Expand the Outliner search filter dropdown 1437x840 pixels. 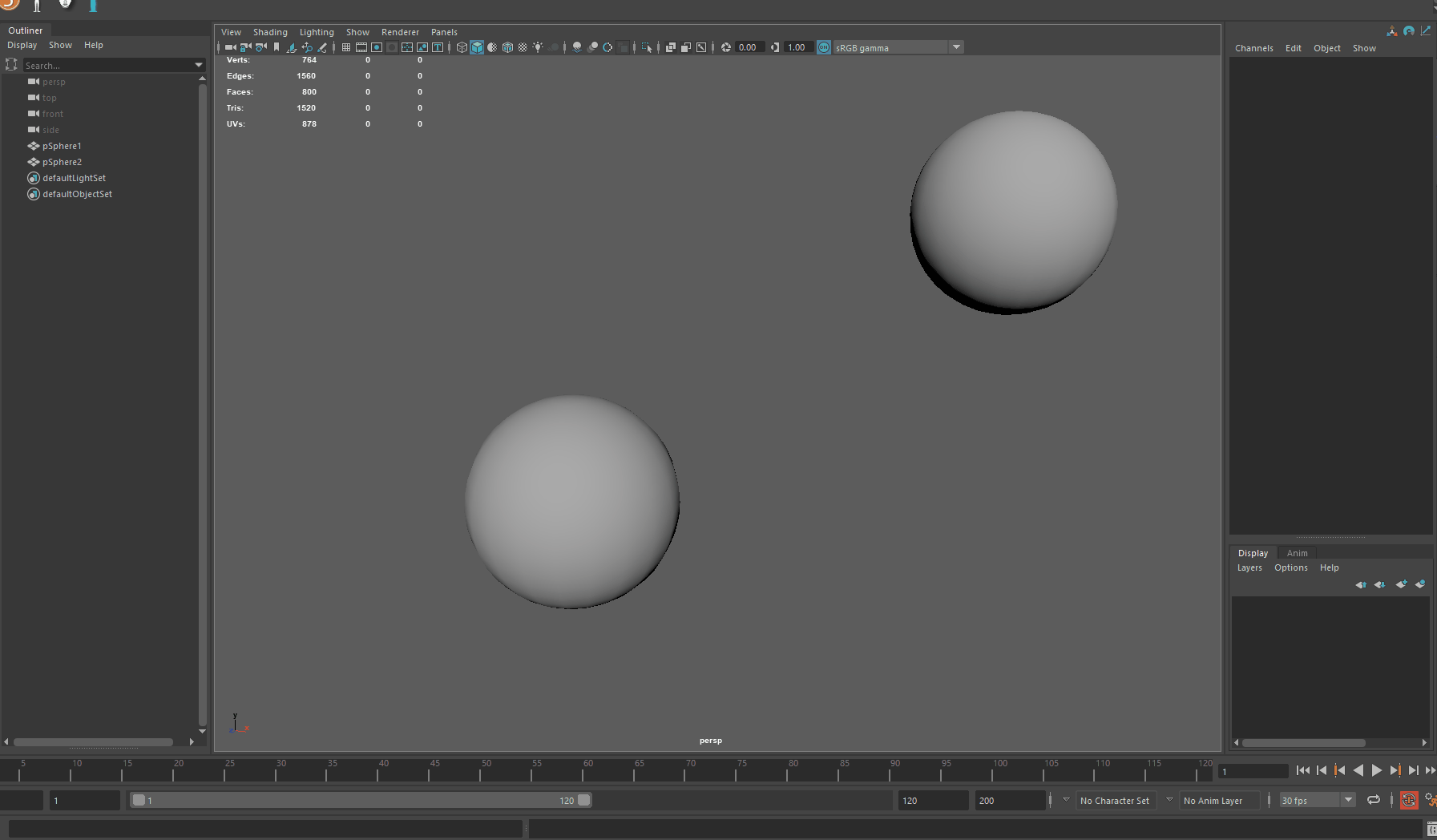coord(199,65)
